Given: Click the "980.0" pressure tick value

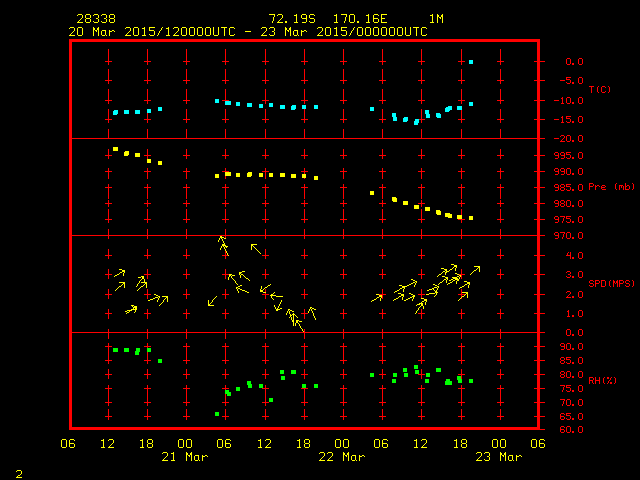Looking at the screenshot, I should tap(569, 204).
